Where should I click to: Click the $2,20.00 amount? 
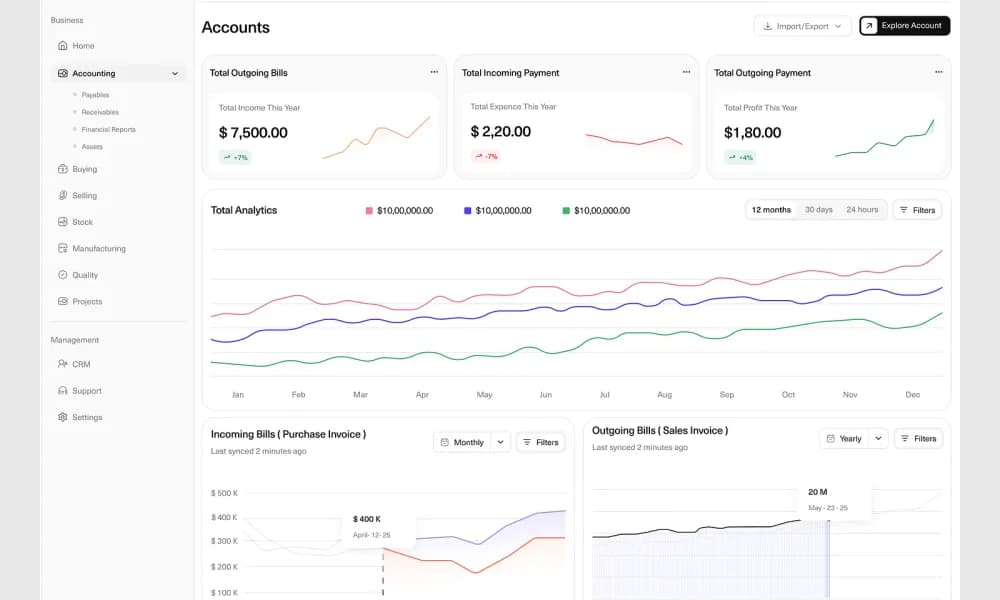501,131
